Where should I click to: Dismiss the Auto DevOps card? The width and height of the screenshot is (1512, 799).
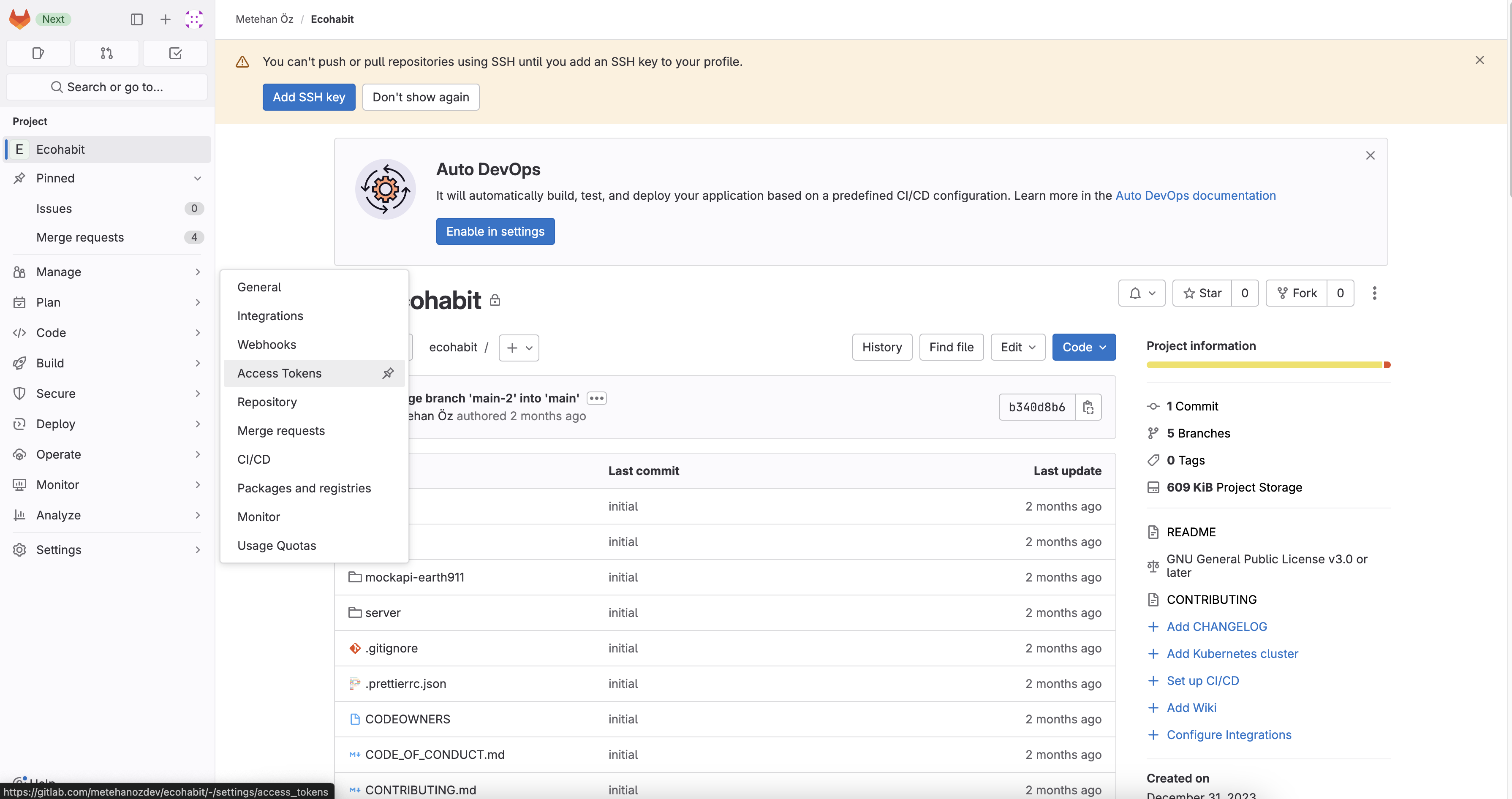pos(1370,155)
